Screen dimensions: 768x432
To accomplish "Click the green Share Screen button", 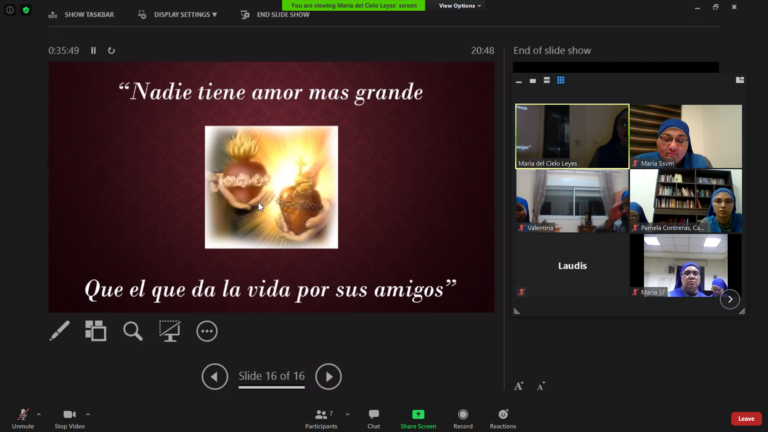I will point(418,418).
